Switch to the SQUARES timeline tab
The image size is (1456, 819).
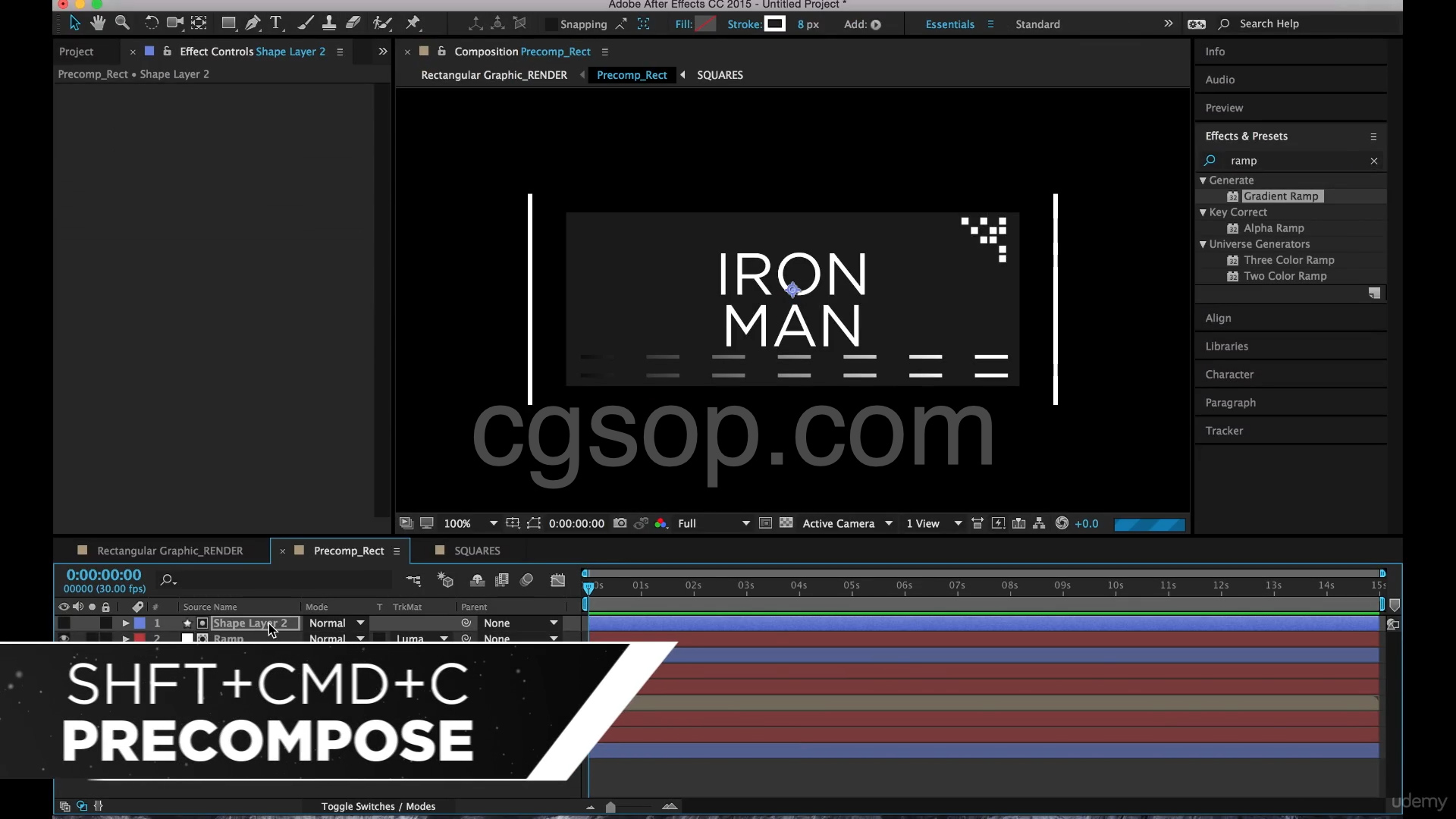point(476,551)
